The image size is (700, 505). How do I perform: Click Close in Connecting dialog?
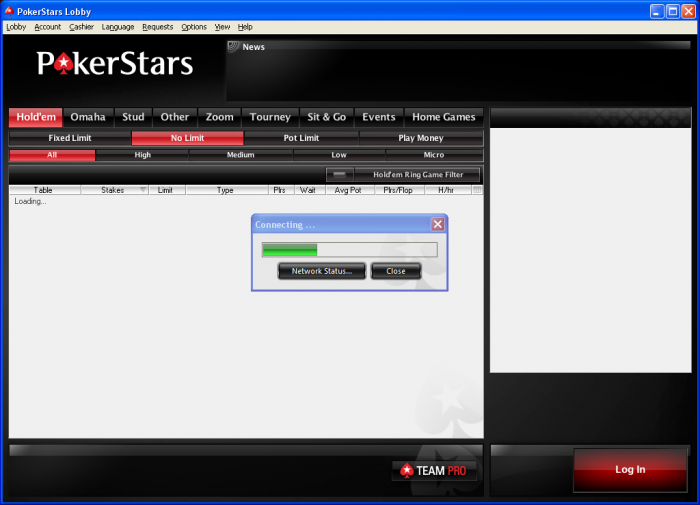[x=396, y=271]
